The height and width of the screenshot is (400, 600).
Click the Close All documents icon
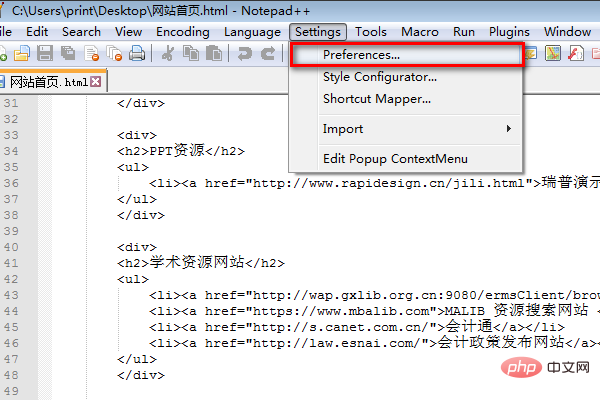tap(114, 53)
